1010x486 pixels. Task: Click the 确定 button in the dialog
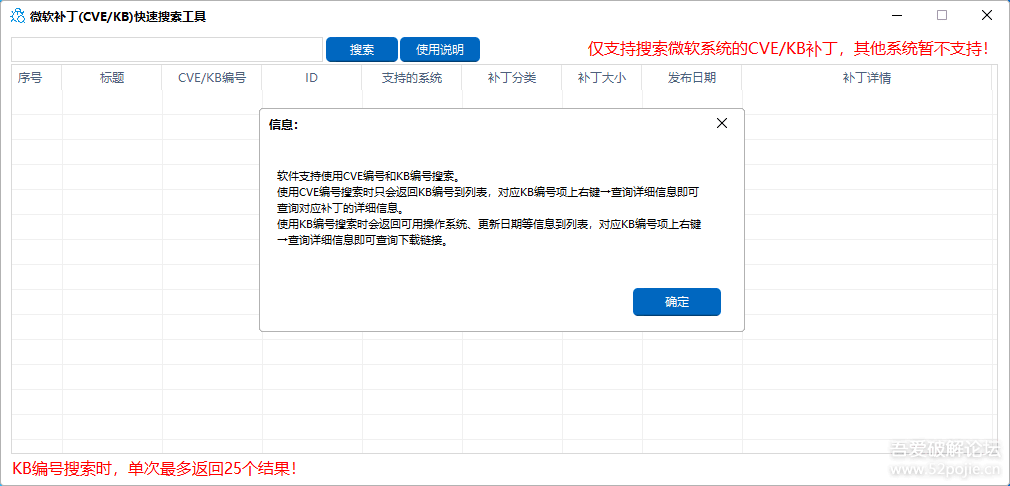click(676, 302)
